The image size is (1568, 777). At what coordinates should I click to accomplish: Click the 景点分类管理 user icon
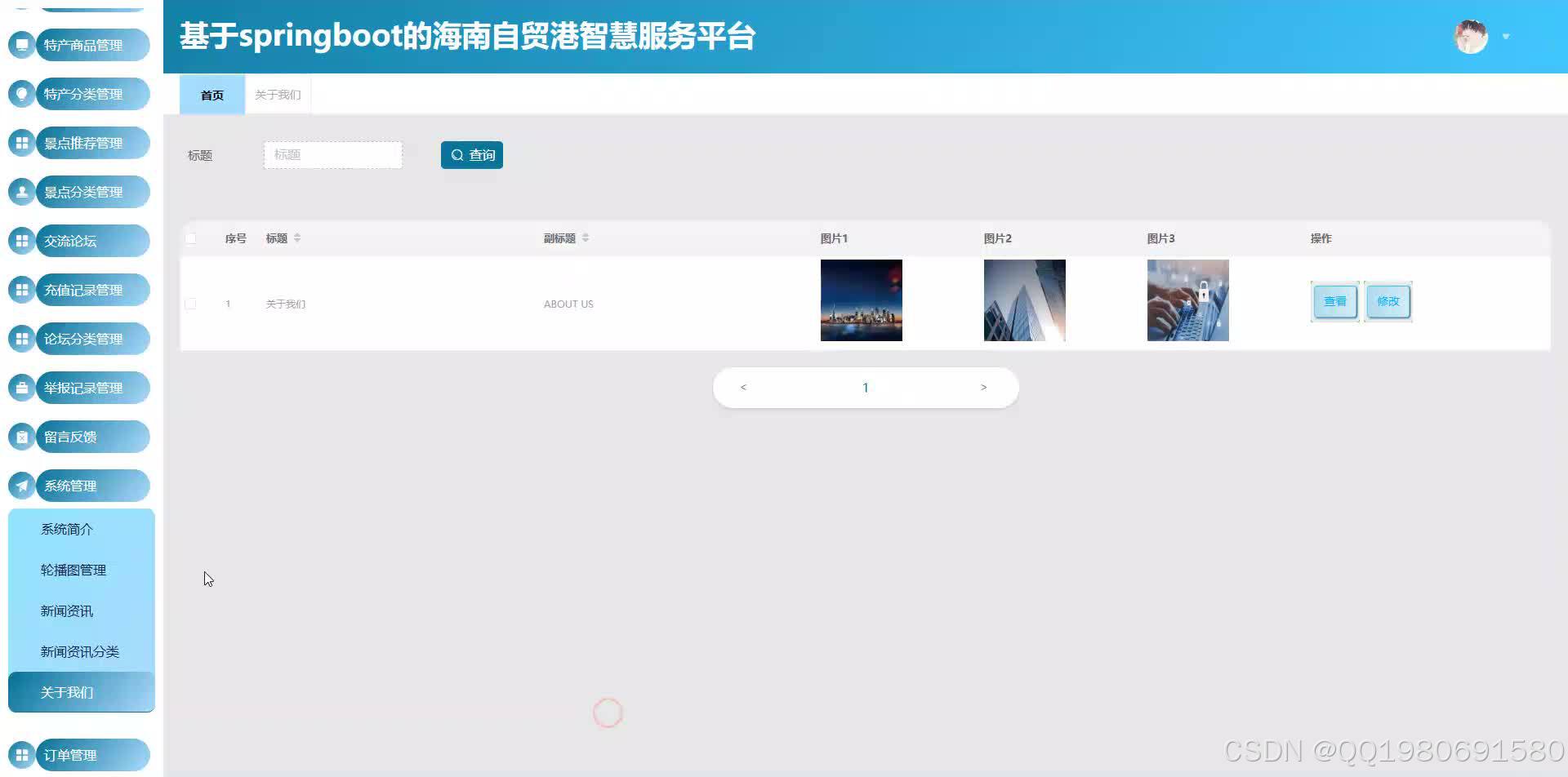[21, 192]
